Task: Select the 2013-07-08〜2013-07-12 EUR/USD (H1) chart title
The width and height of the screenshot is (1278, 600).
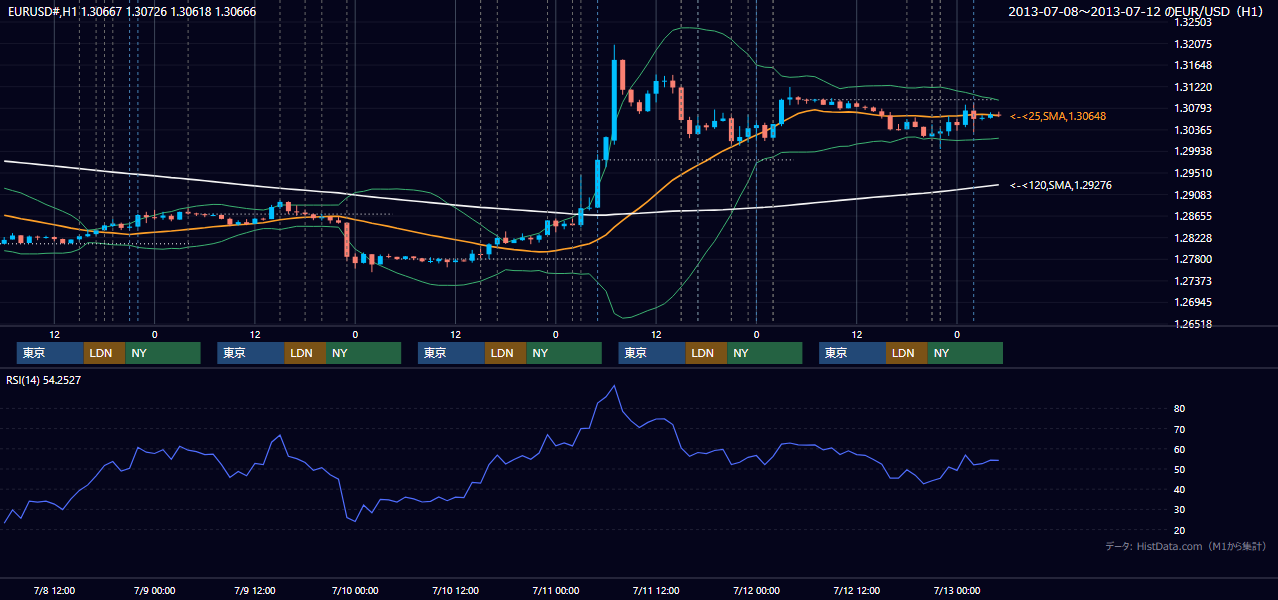Action: [1138, 11]
